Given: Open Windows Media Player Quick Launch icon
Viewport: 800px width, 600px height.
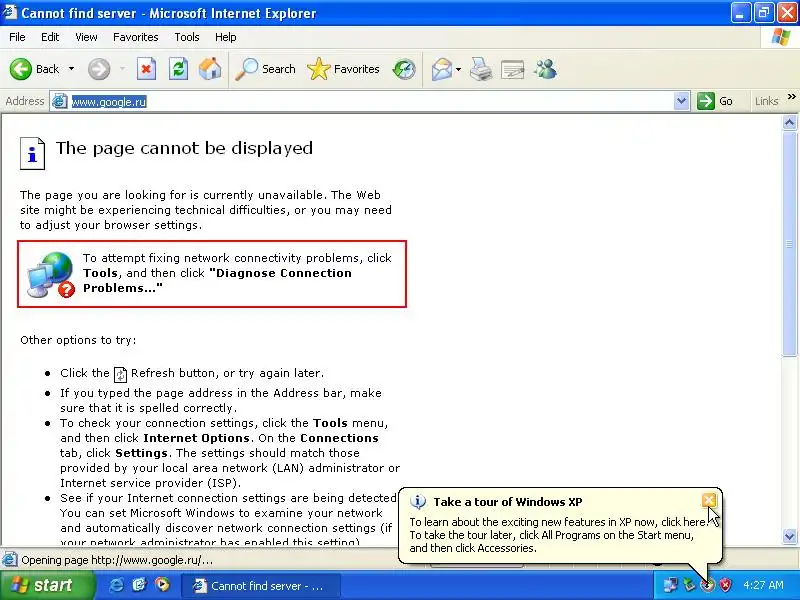Looking at the screenshot, I should (x=162, y=584).
